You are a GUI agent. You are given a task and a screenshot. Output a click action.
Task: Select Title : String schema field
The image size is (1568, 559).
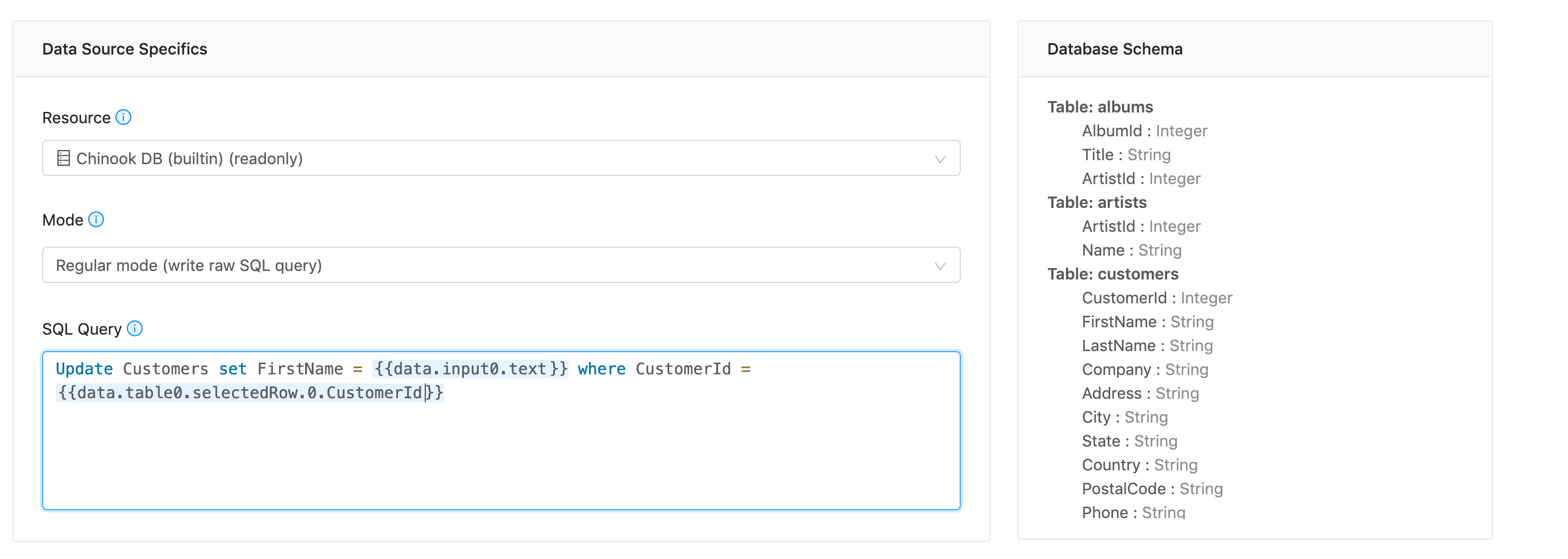1126,155
